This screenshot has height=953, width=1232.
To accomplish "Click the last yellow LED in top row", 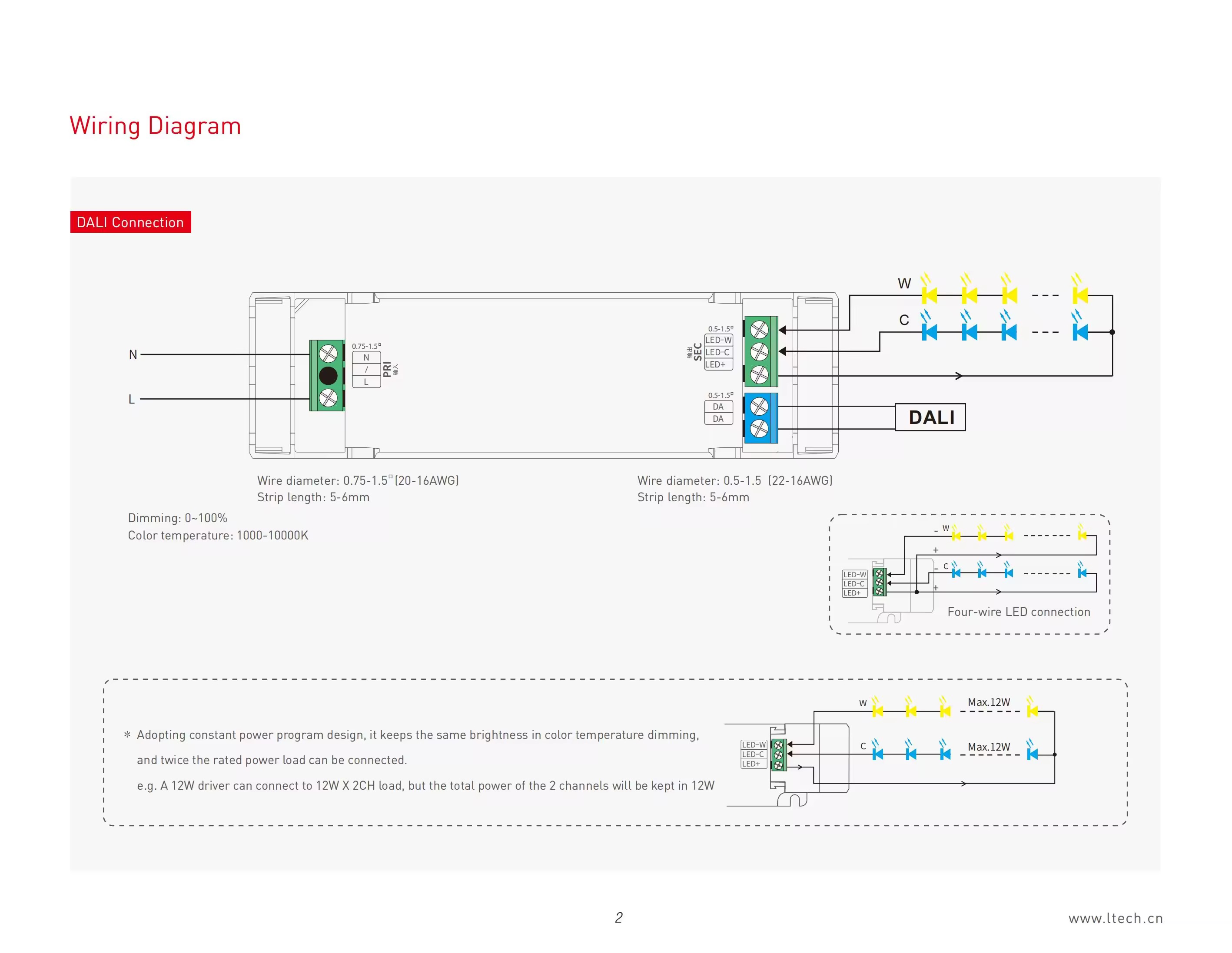I will coord(1080,295).
